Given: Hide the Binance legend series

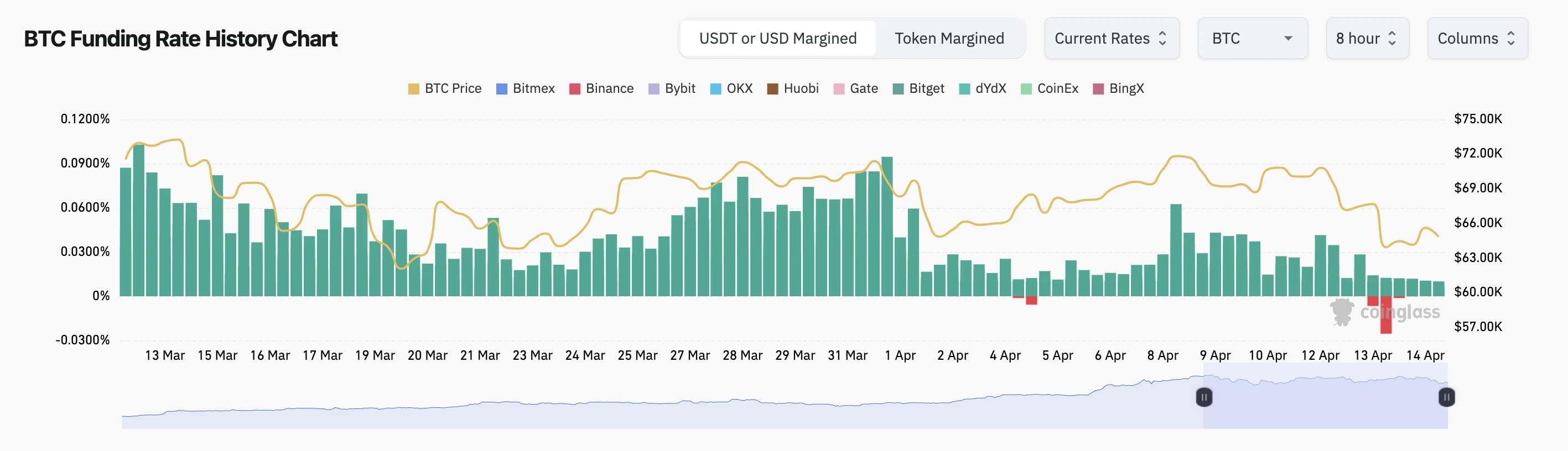Looking at the screenshot, I should (601, 89).
